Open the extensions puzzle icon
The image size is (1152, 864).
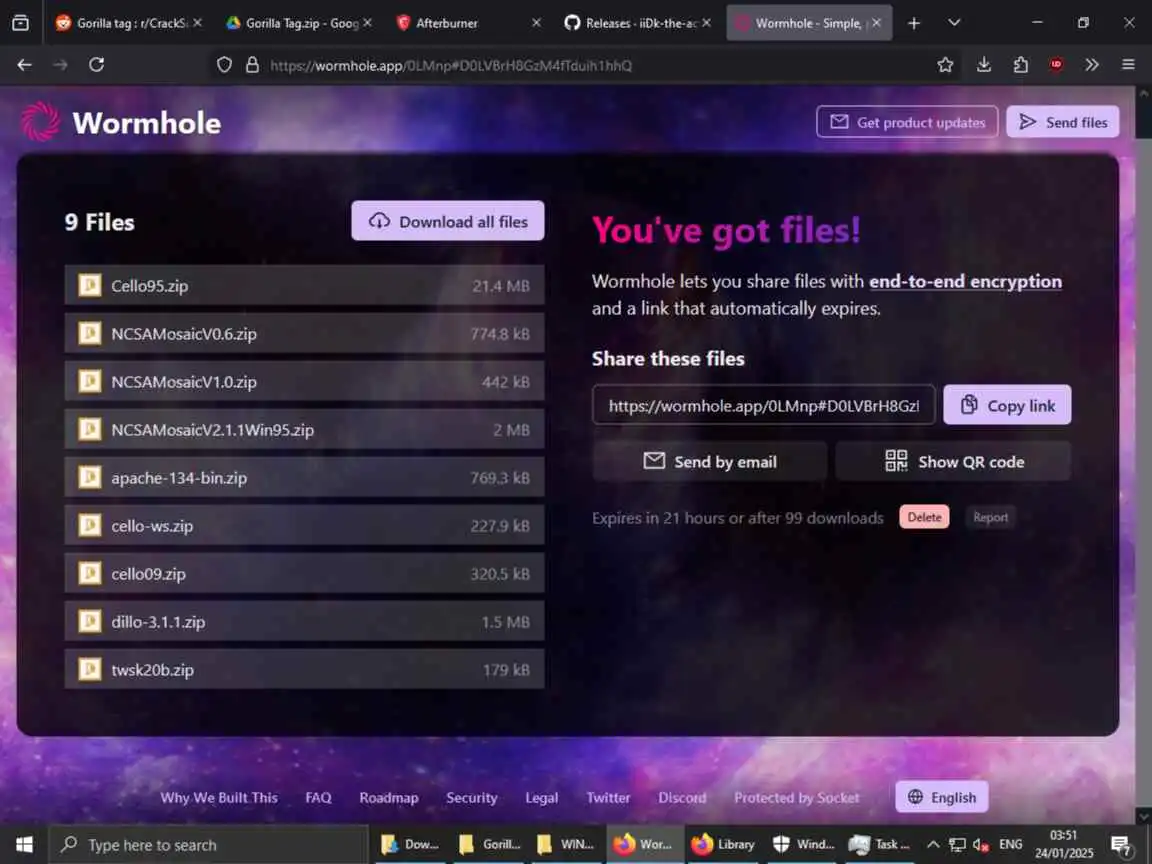pyautogui.click(x=1020, y=65)
